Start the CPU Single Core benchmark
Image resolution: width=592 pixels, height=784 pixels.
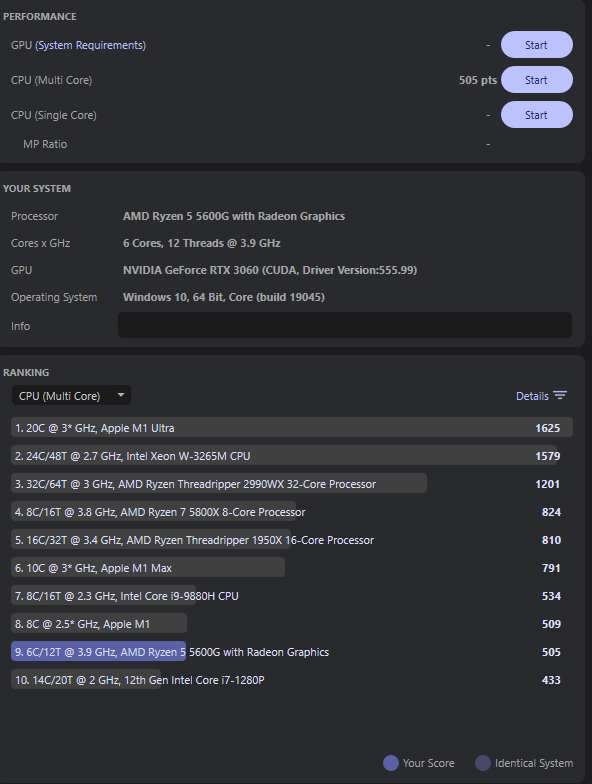536,115
